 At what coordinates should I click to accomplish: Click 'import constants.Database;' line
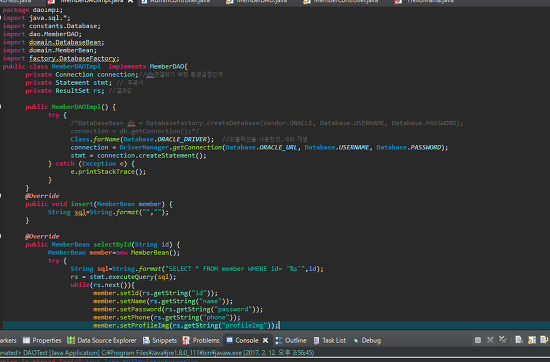click(52, 26)
